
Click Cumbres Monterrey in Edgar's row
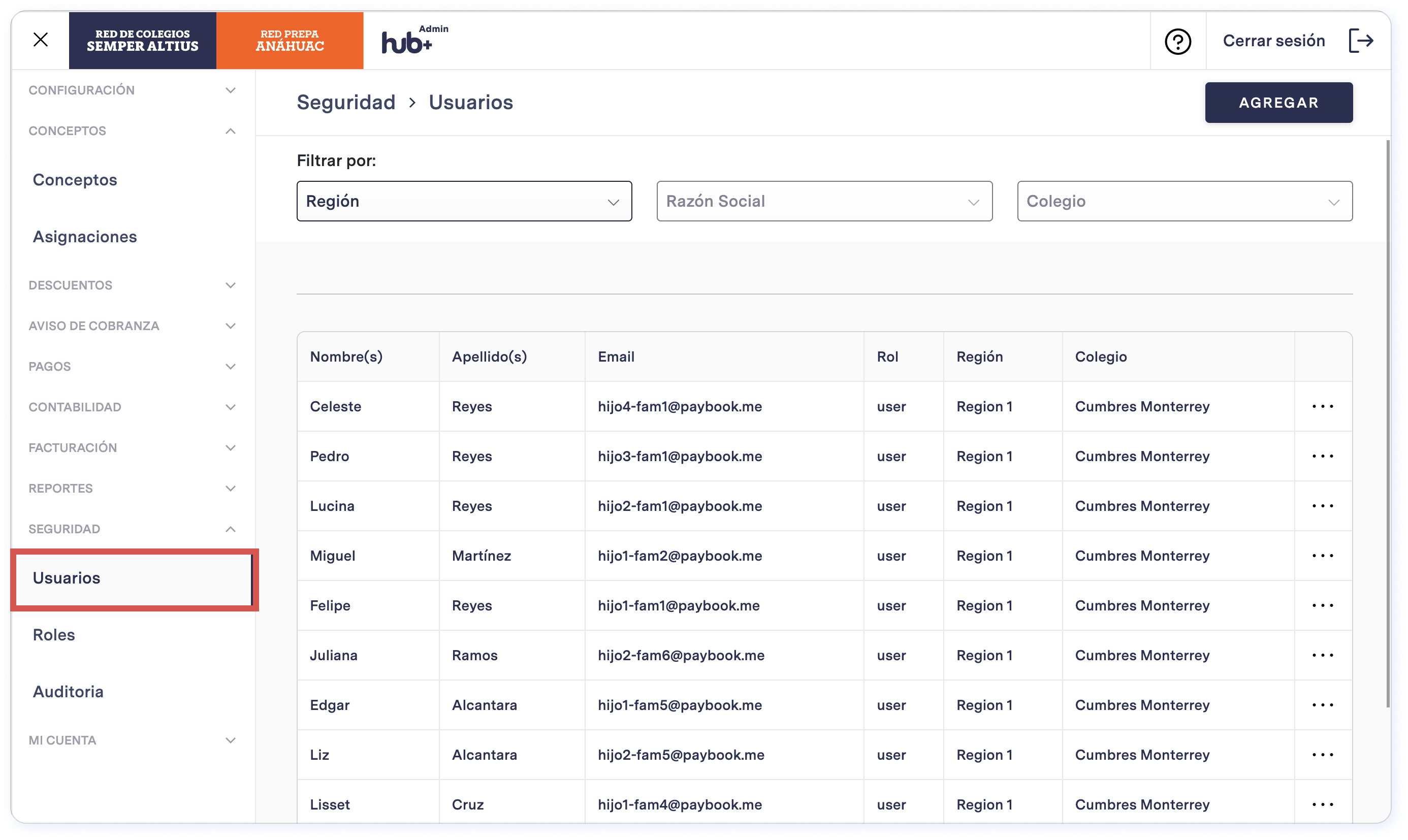pos(1142,705)
